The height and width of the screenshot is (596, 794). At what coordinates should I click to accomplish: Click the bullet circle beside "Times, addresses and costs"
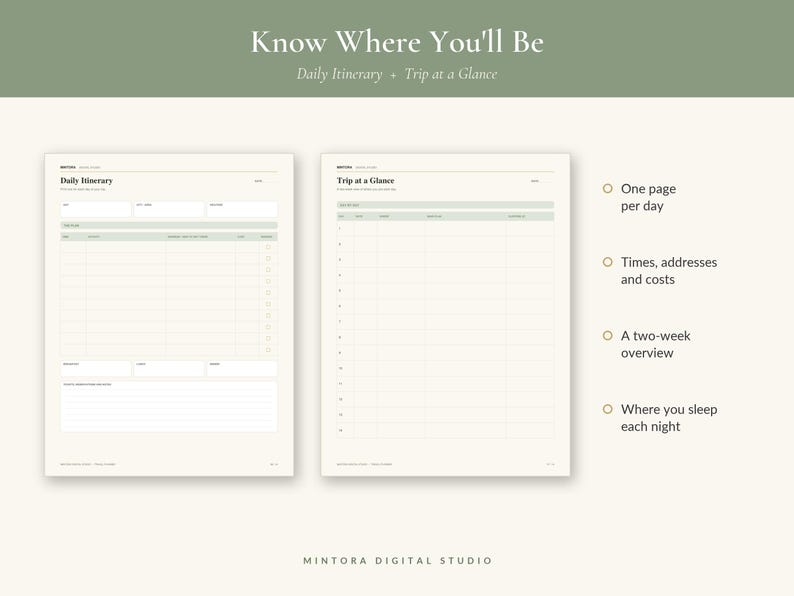click(x=608, y=262)
